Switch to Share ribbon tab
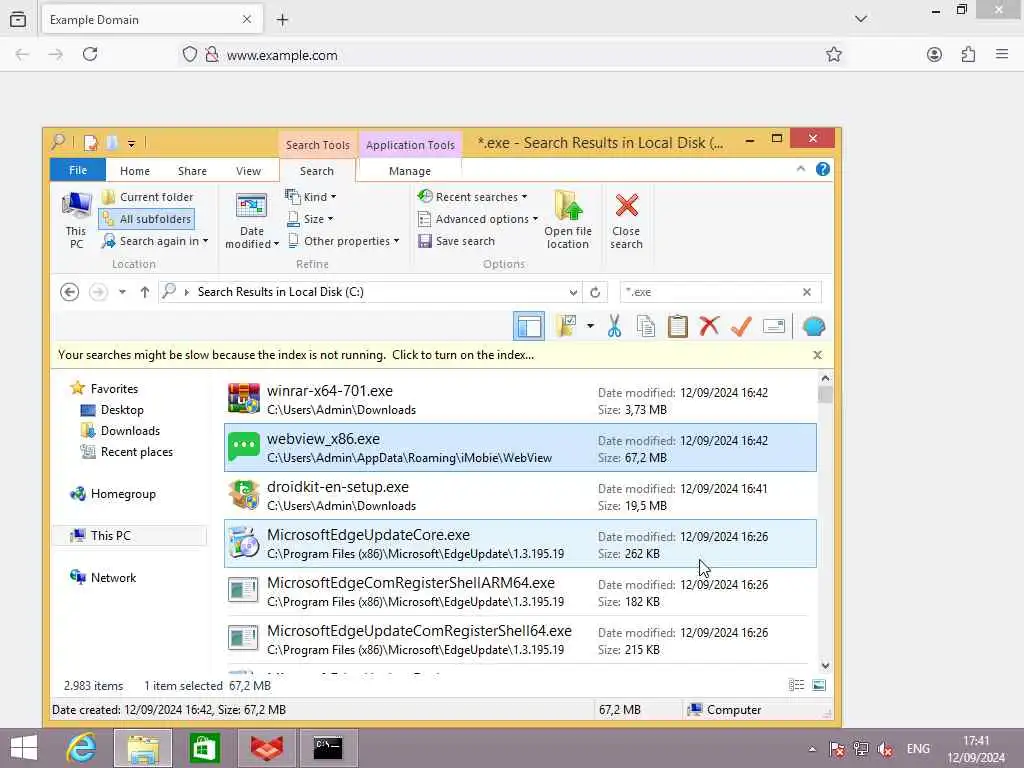This screenshot has height=768, width=1024. click(192, 171)
